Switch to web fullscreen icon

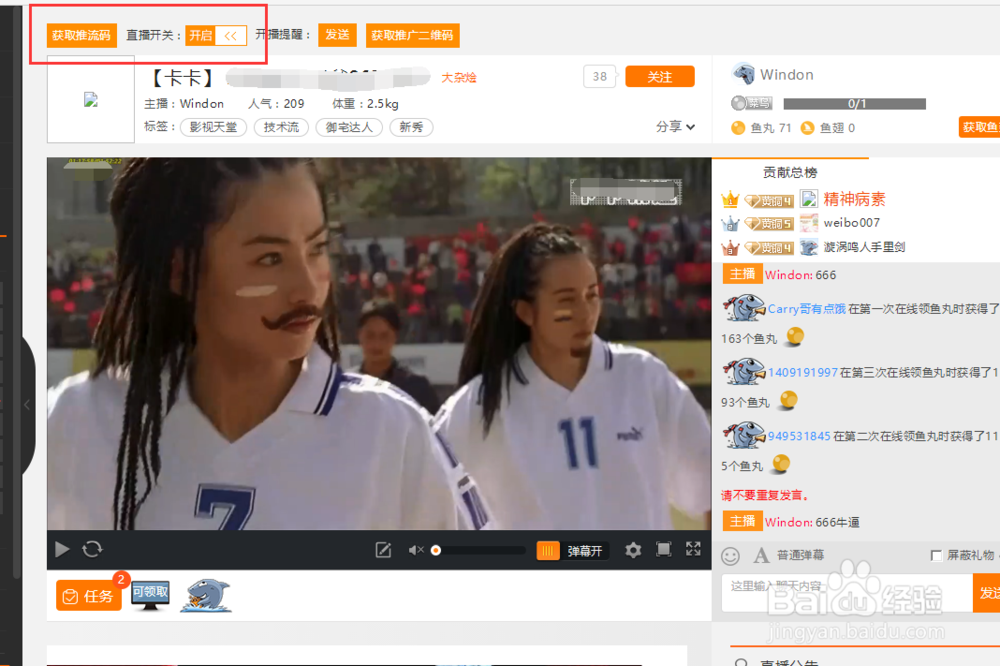click(x=664, y=549)
